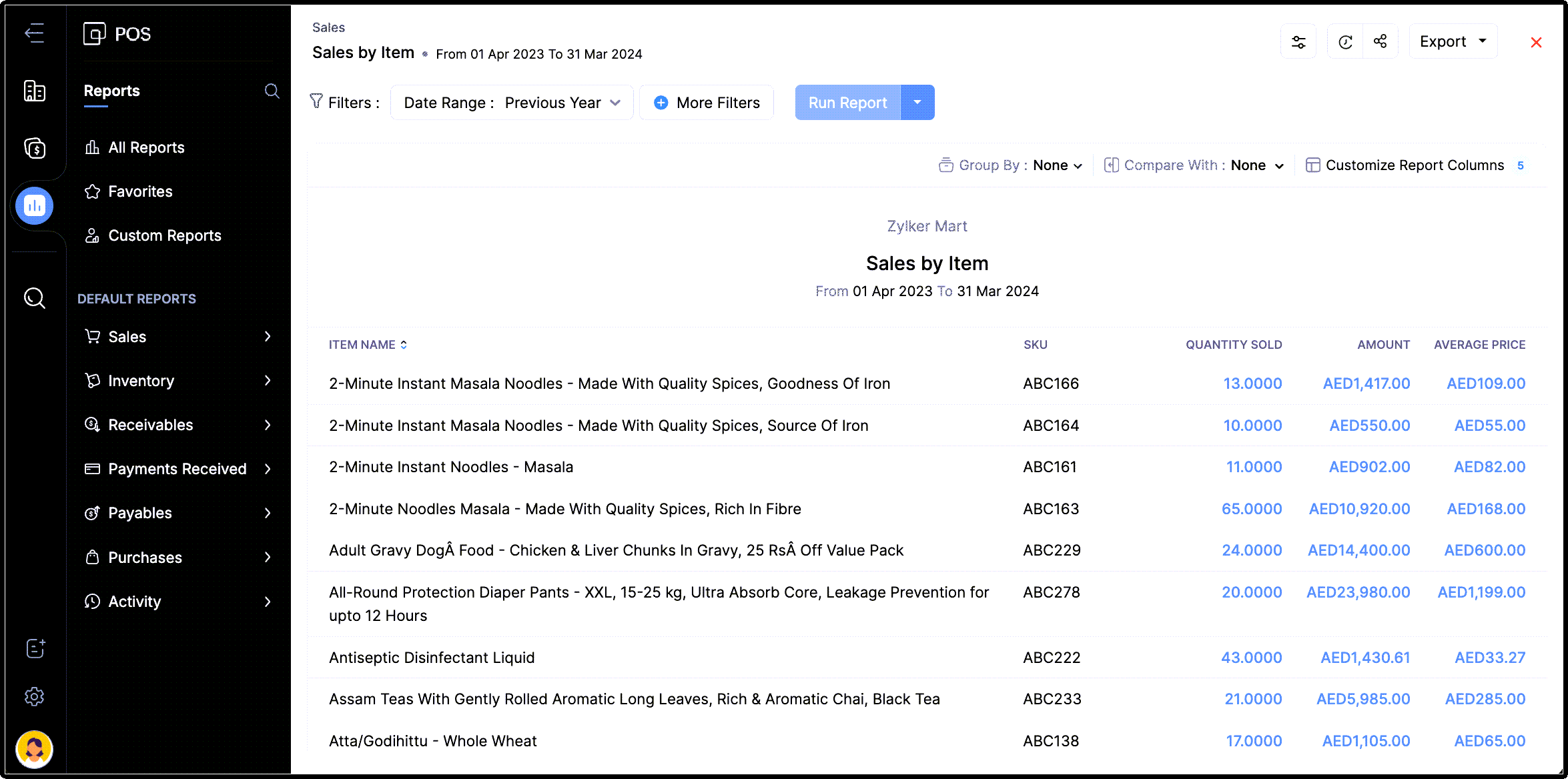Open the settings gear in left rail

[34, 697]
